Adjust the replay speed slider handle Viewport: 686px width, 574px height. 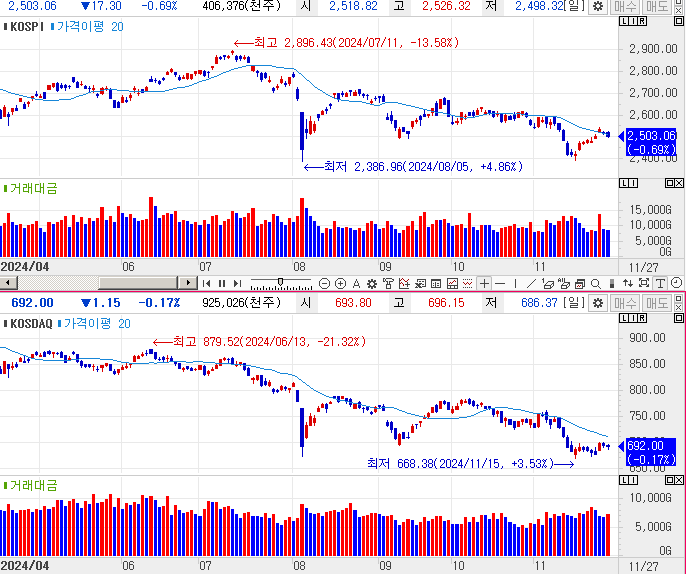click(x=280, y=282)
